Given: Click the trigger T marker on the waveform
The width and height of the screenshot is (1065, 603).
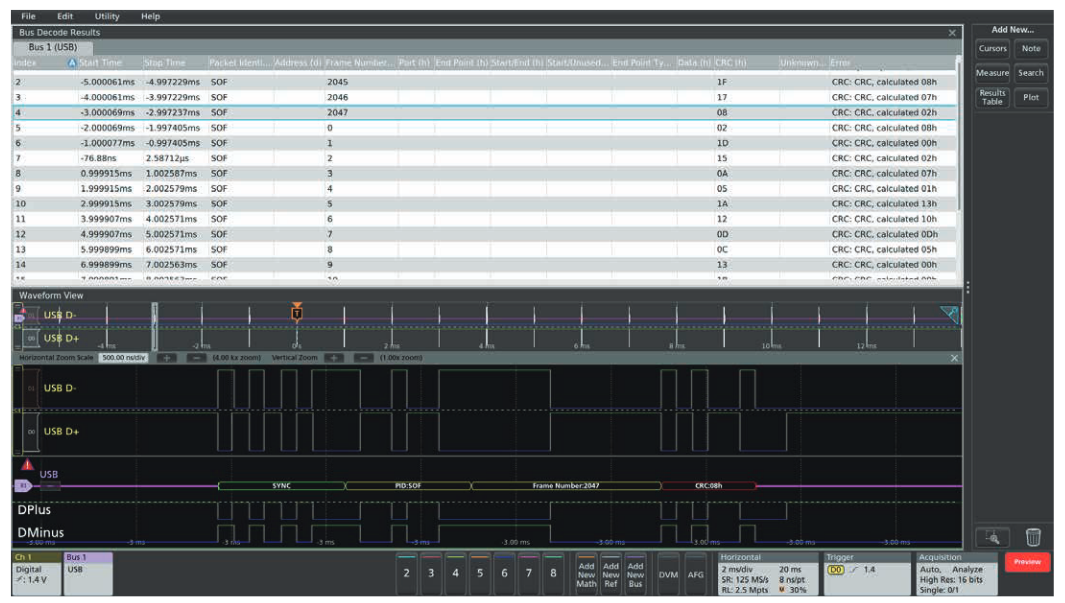Looking at the screenshot, I should point(296,314).
